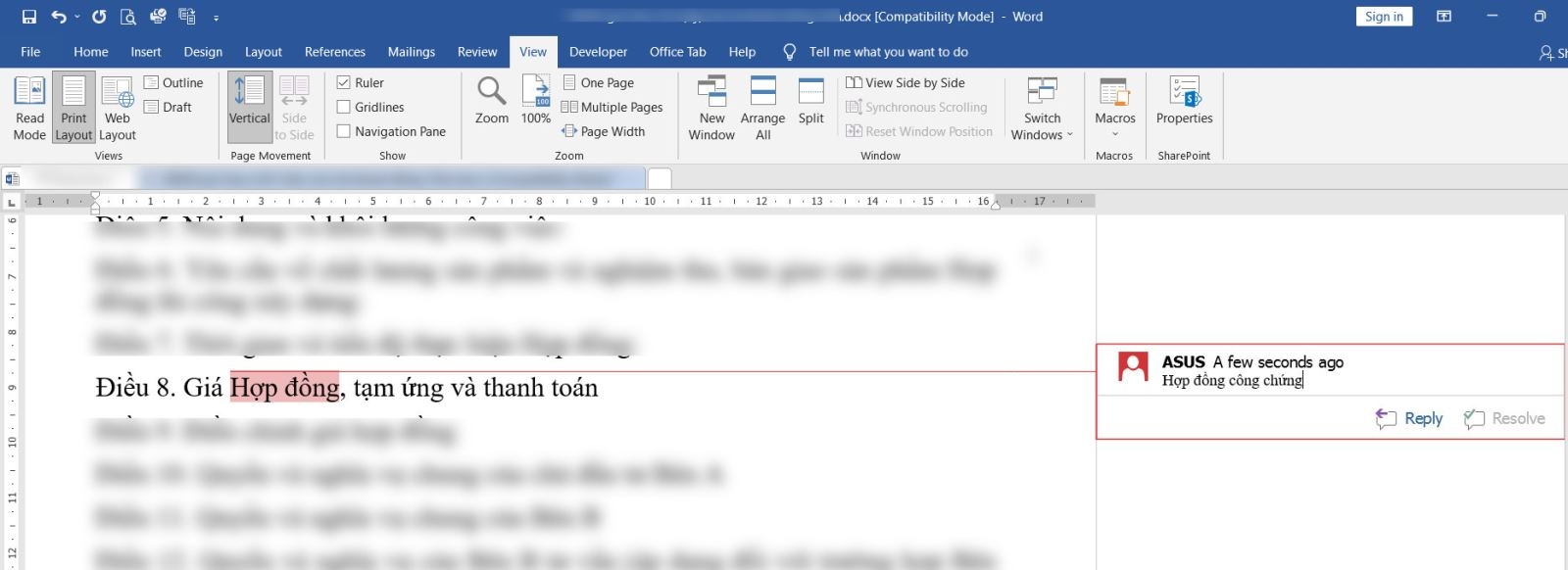Click the new tab button in the Office Tab bar

pos(660,178)
